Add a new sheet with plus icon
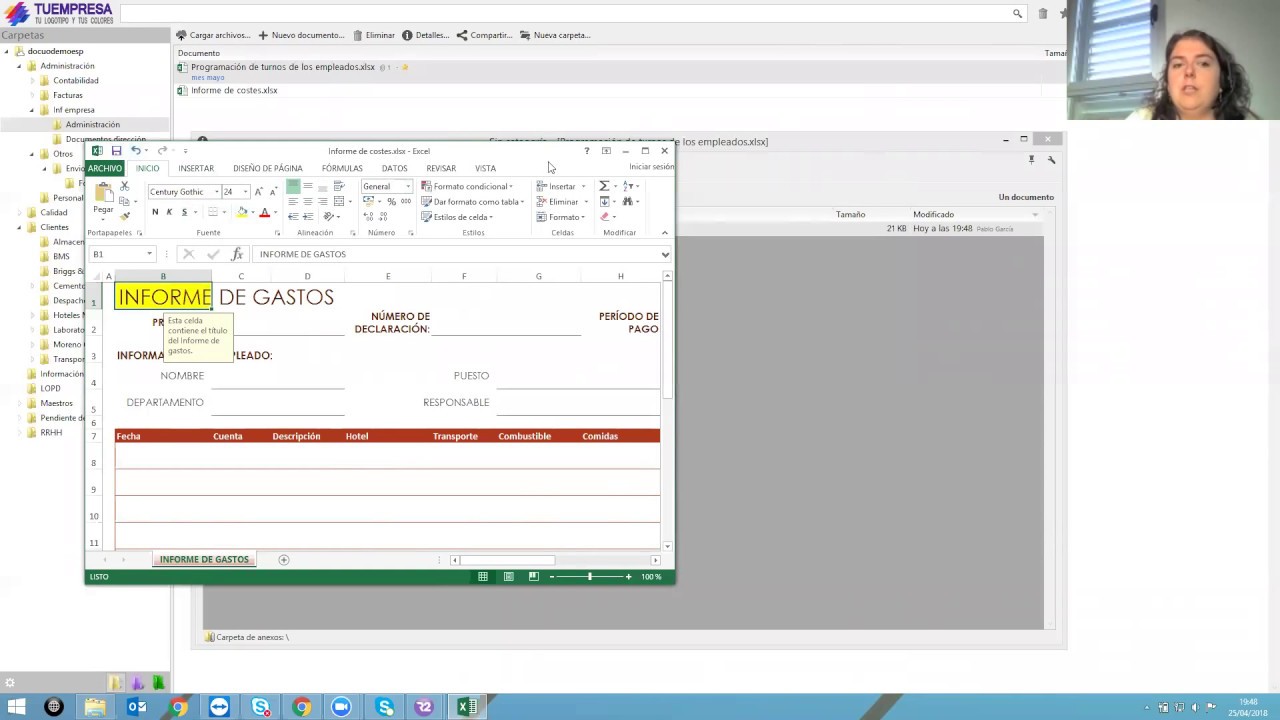Viewport: 1280px width, 720px height. [284, 560]
